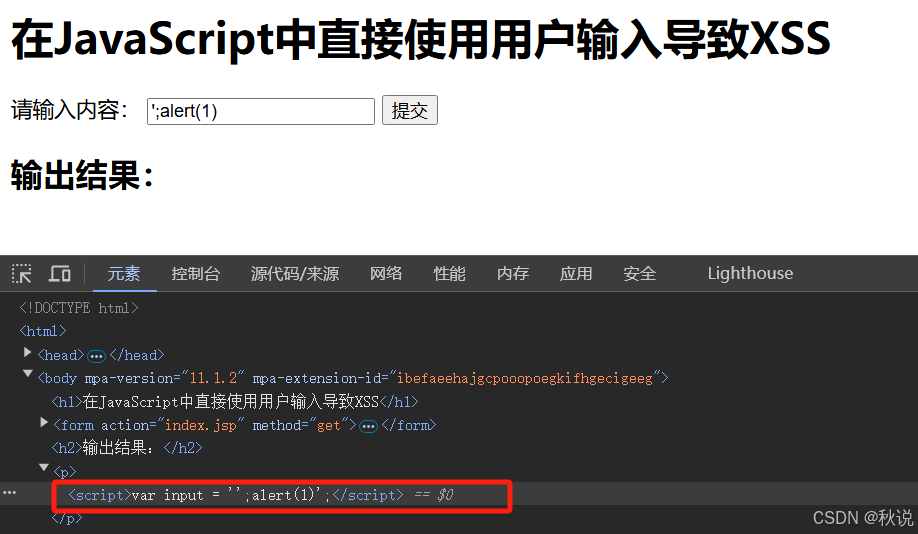Viewport: 918px width, 534px height.
Task: Click the index.jsp action attribute value
Action: pos(201,425)
